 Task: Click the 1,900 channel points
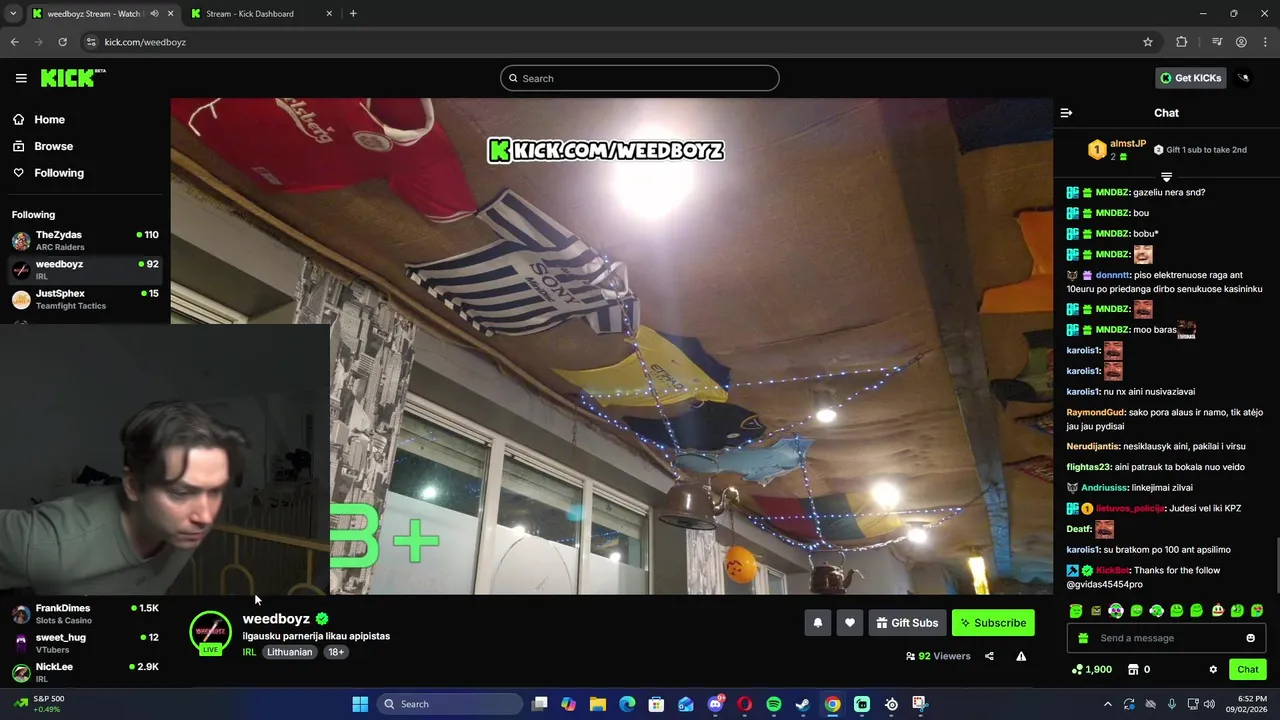1091,670
